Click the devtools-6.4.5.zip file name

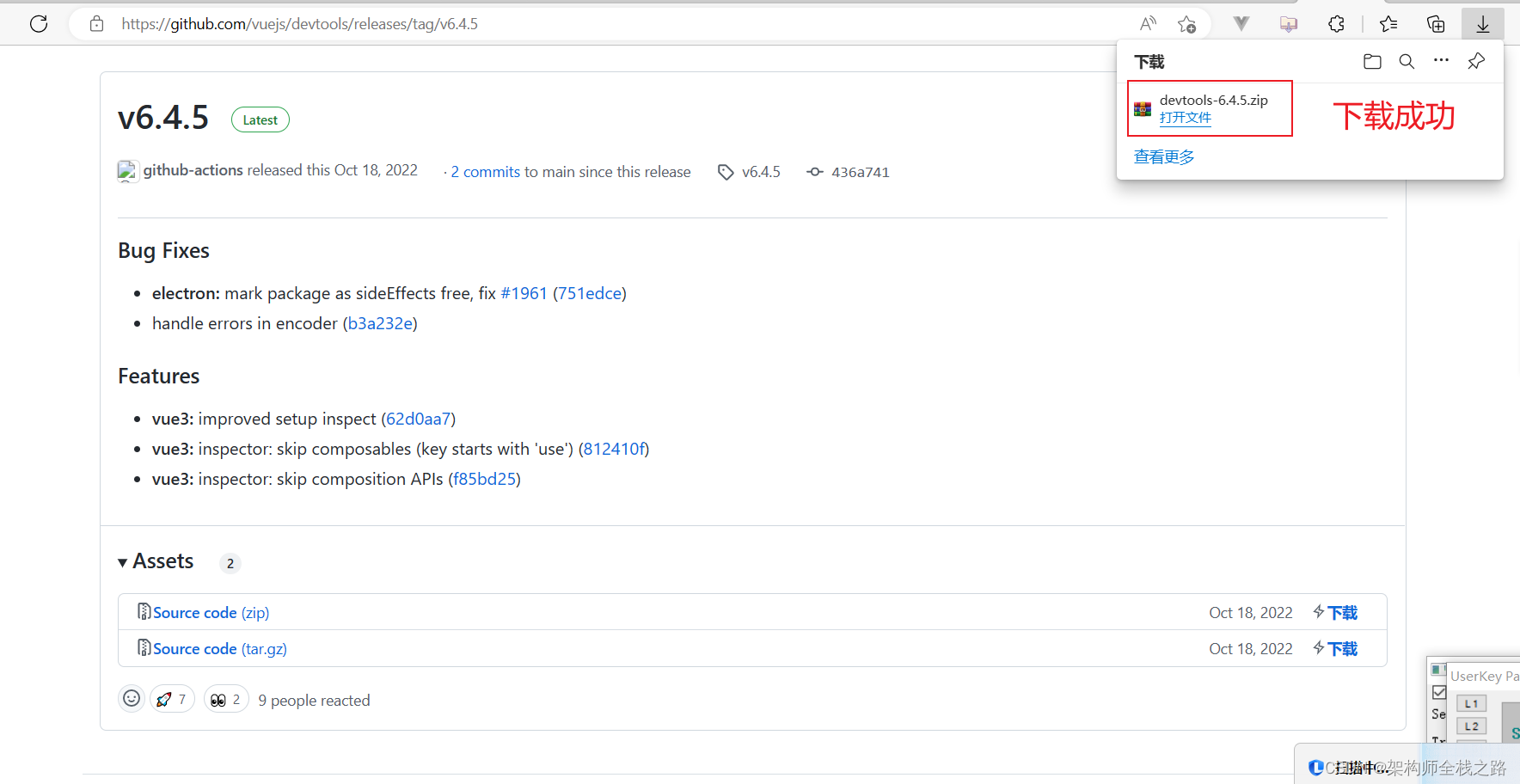pyautogui.click(x=1213, y=100)
